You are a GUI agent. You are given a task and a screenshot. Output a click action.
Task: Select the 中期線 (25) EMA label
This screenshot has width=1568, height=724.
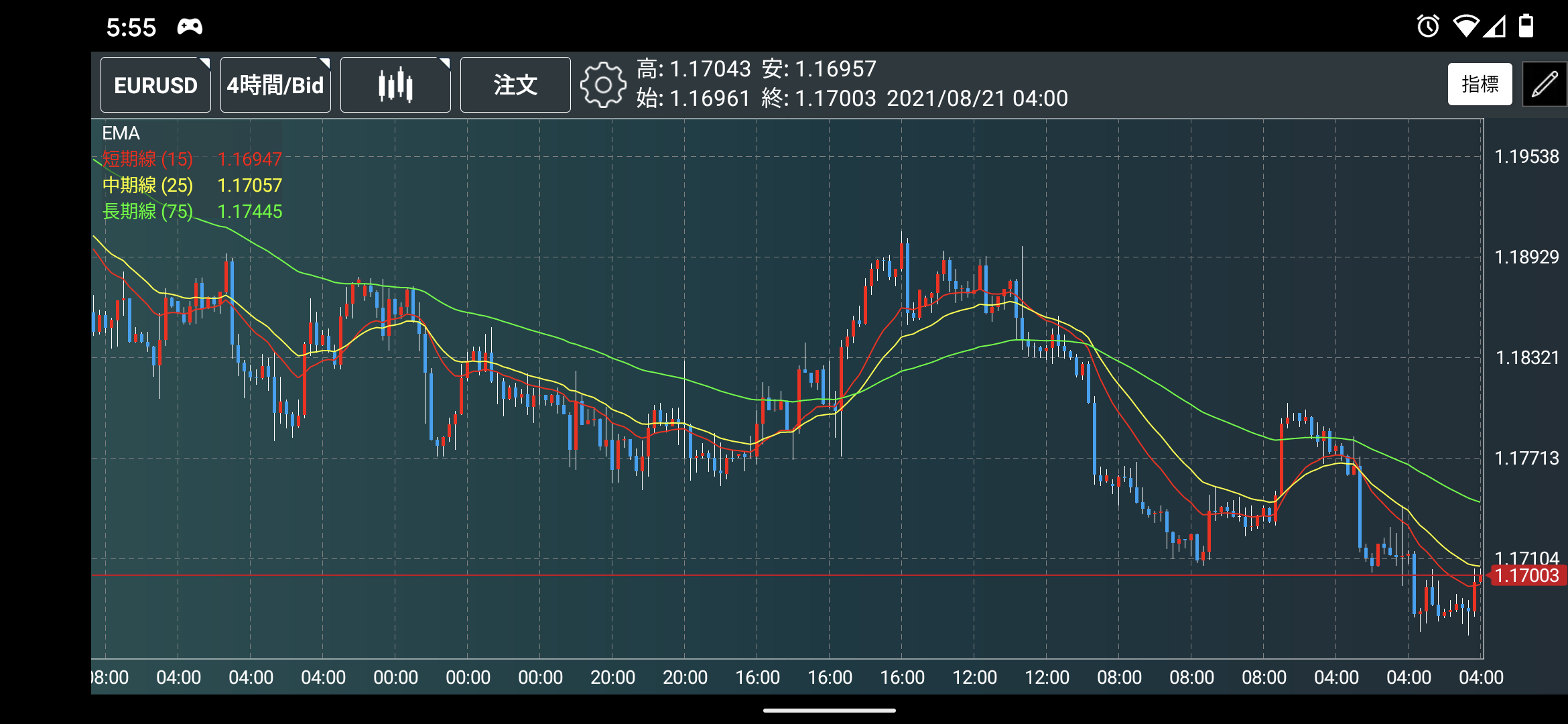pos(147,185)
